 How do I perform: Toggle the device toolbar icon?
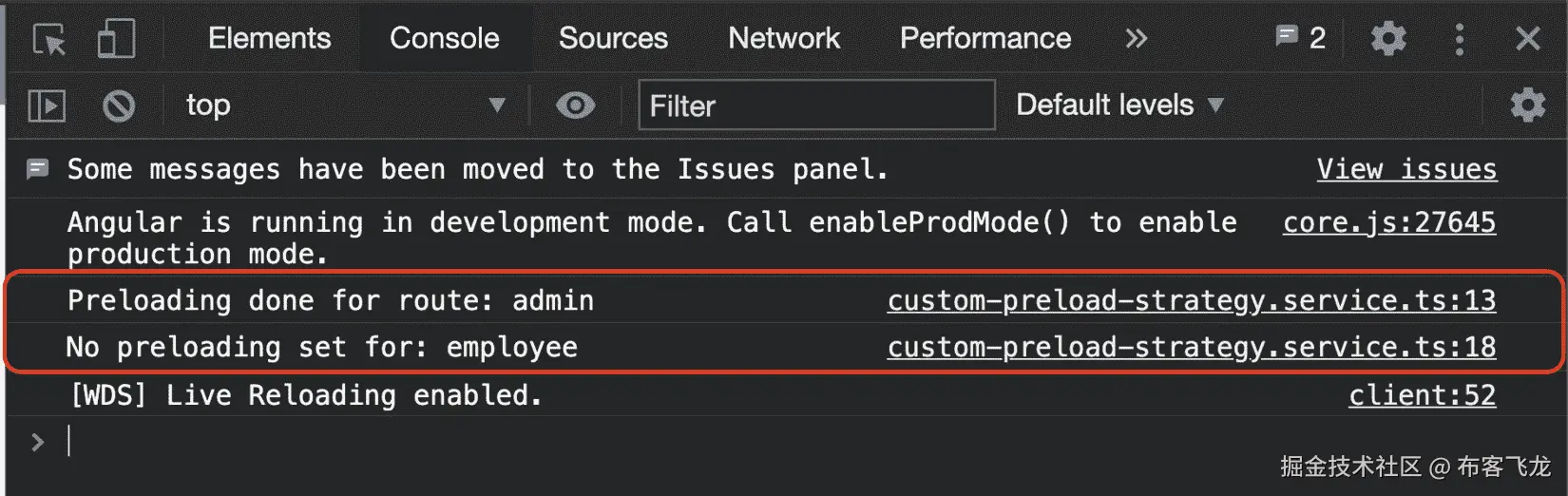[x=116, y=40]
